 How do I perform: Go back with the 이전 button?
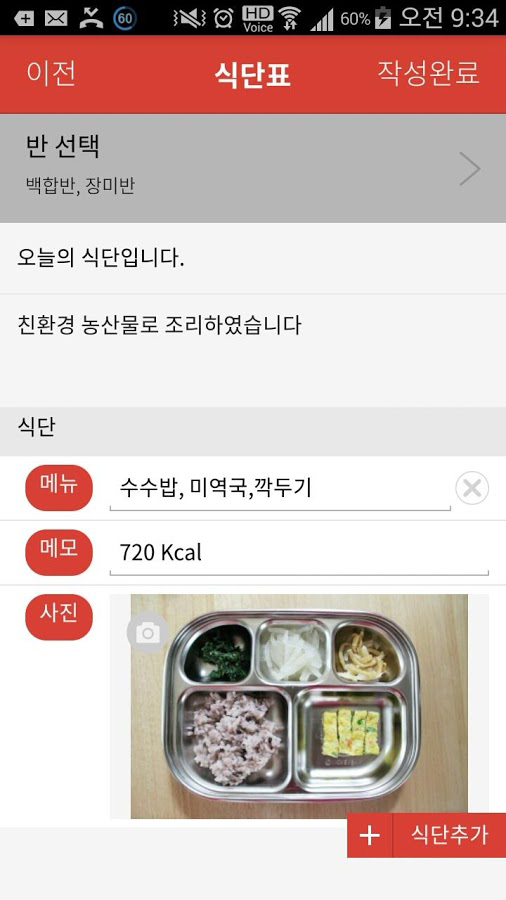51,73
